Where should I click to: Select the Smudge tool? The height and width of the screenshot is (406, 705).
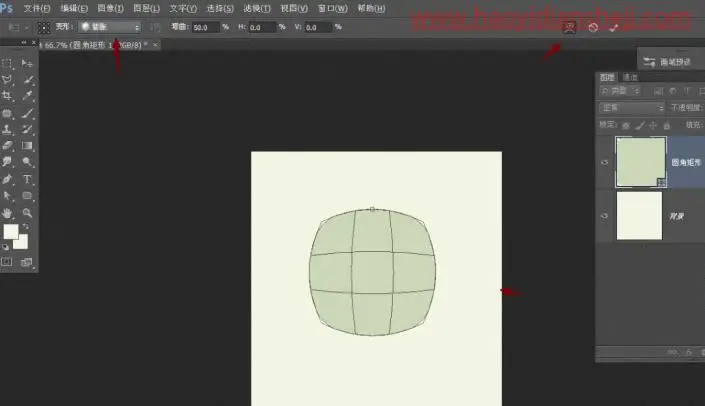click(x=7, y=161)
